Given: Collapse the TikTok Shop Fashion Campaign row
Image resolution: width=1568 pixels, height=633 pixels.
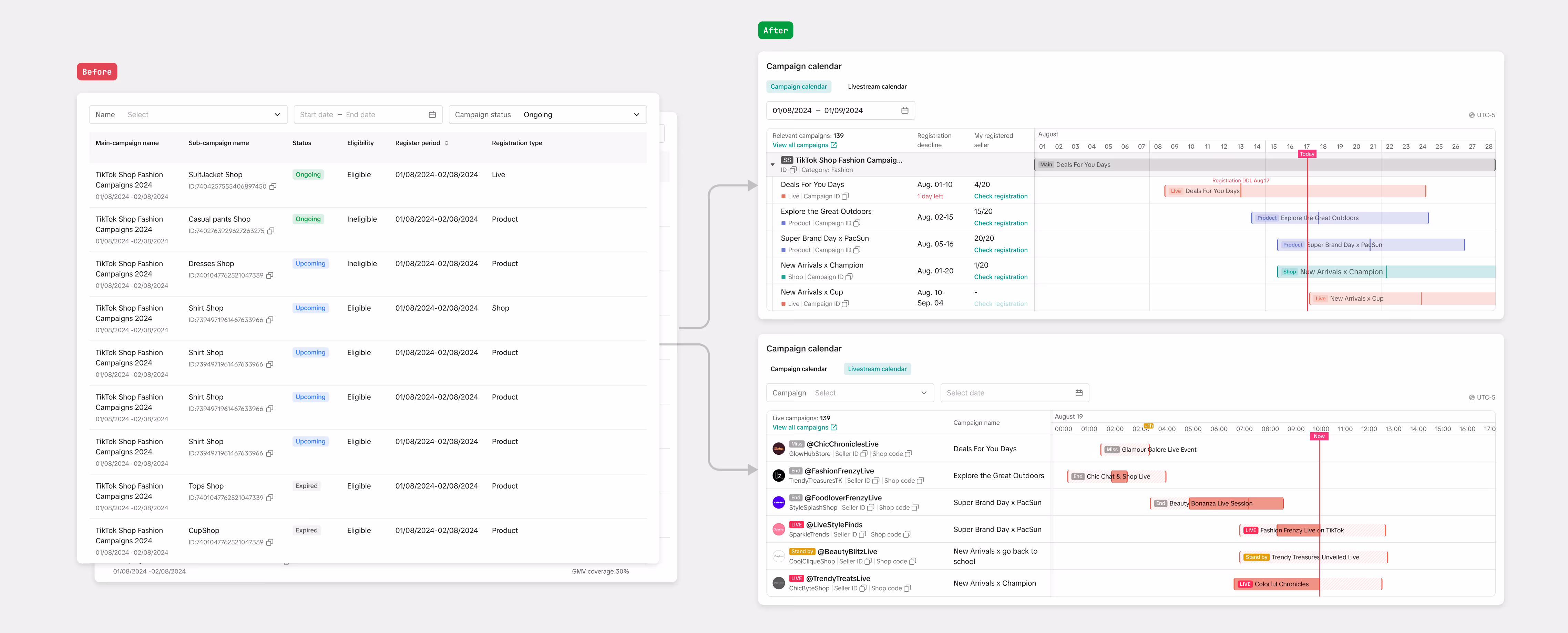Looking at the screenshot, I should pyautogui.click(x=772, y=164).
